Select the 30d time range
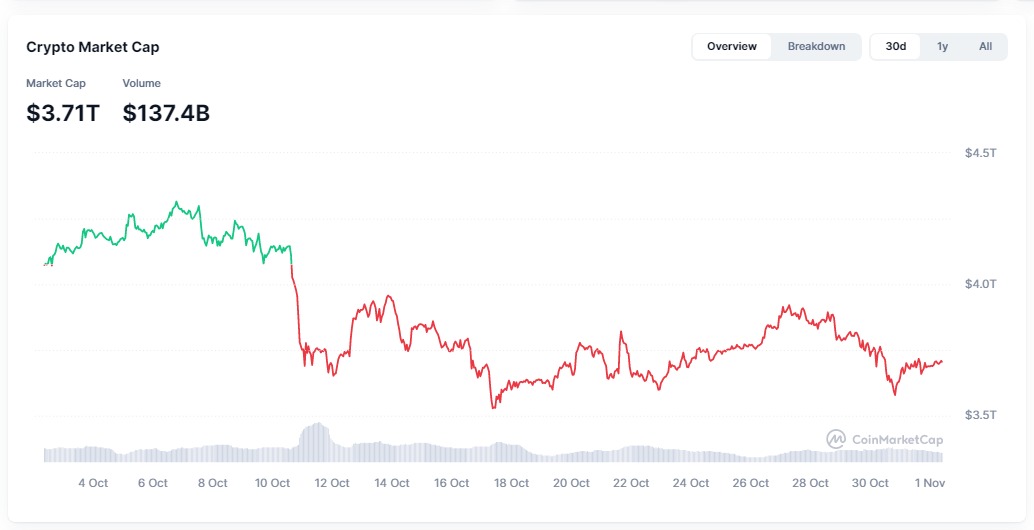The height and width of the screenshot is (530, 1034). 896,46
